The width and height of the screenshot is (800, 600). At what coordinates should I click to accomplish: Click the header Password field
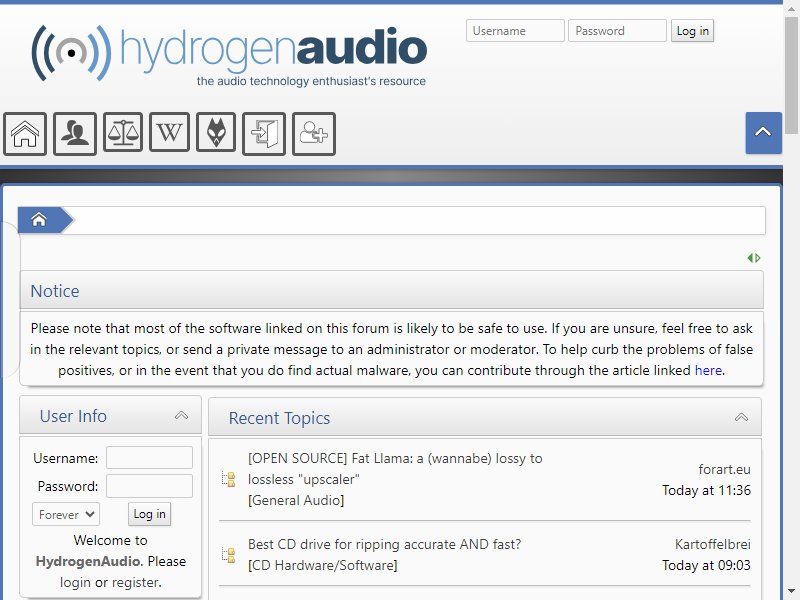[x=617, y=31]
